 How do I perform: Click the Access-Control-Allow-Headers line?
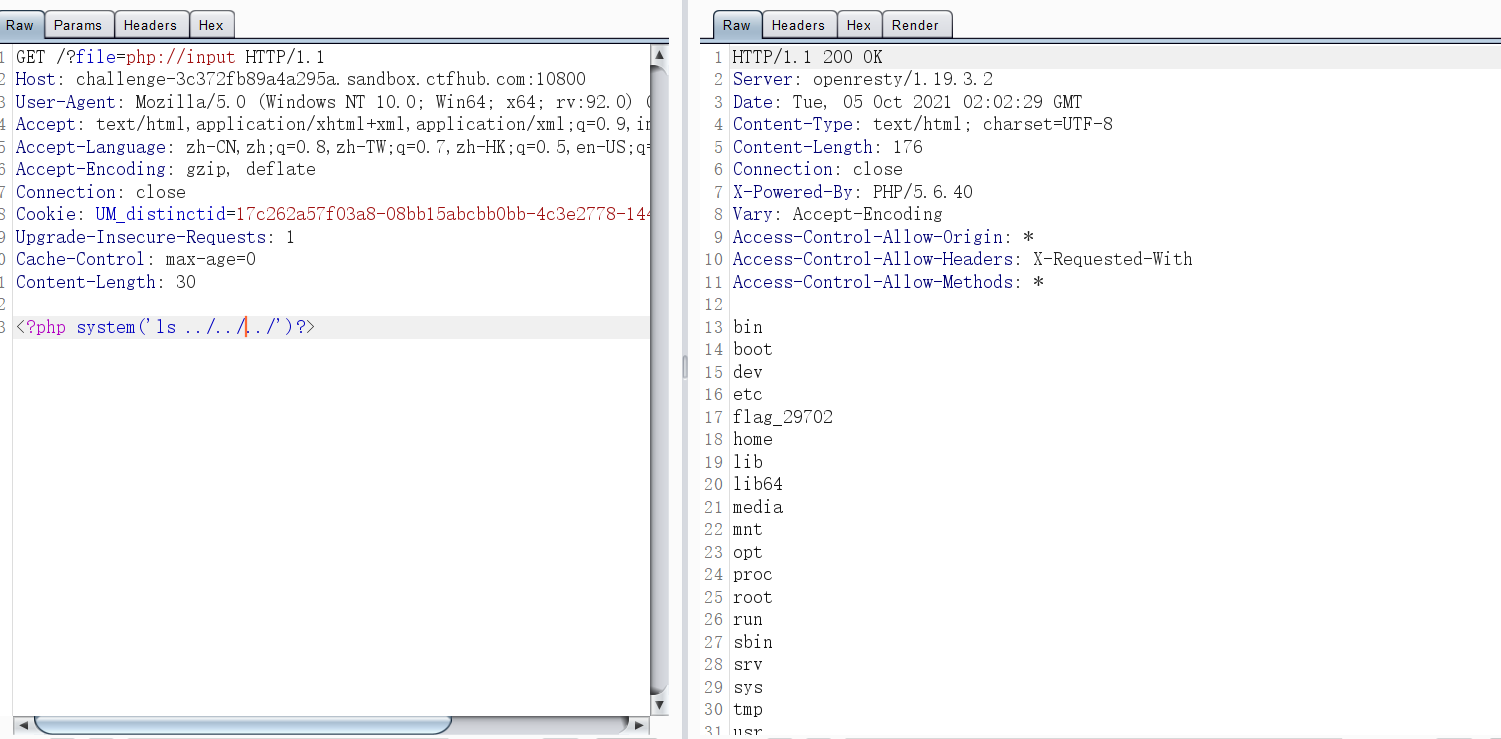[x=963, y=259]
